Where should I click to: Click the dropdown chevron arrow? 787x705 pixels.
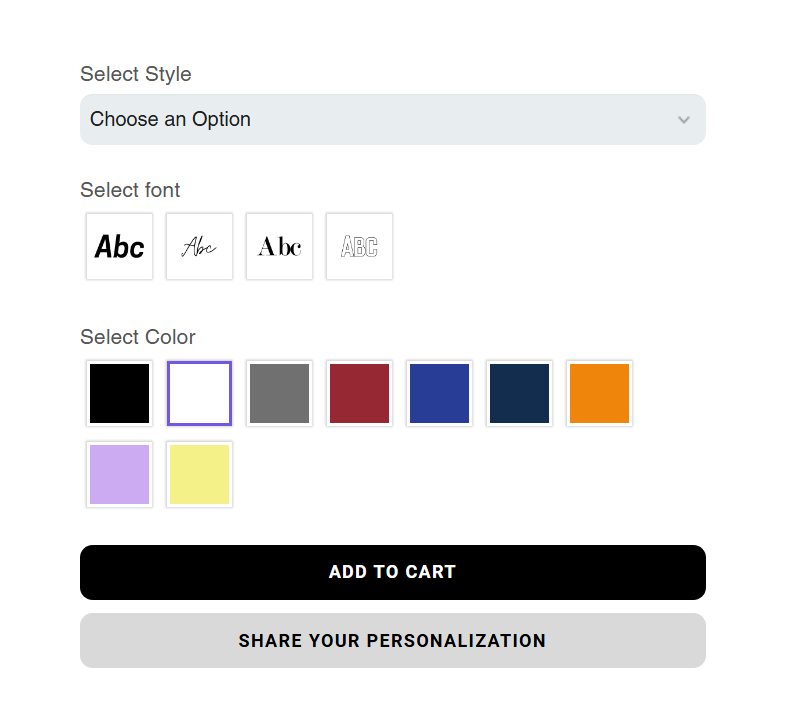click(x=684, y=120)
